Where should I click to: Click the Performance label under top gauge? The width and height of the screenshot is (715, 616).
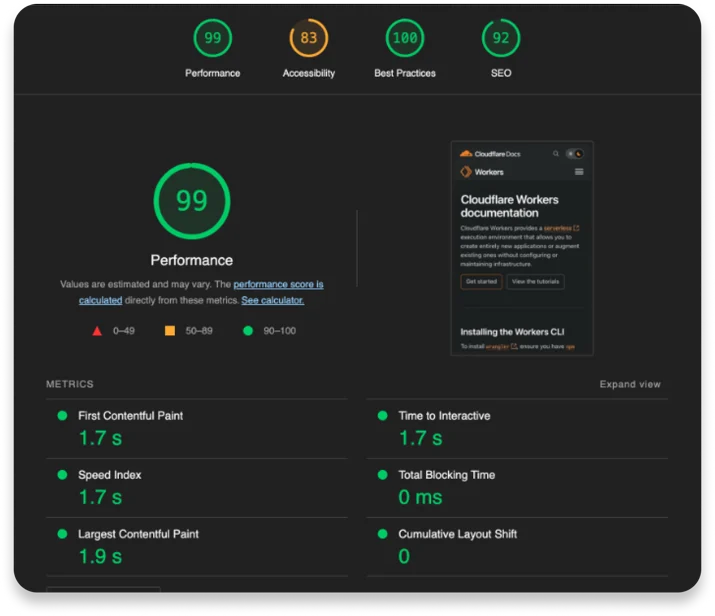[x=212, y=73]
